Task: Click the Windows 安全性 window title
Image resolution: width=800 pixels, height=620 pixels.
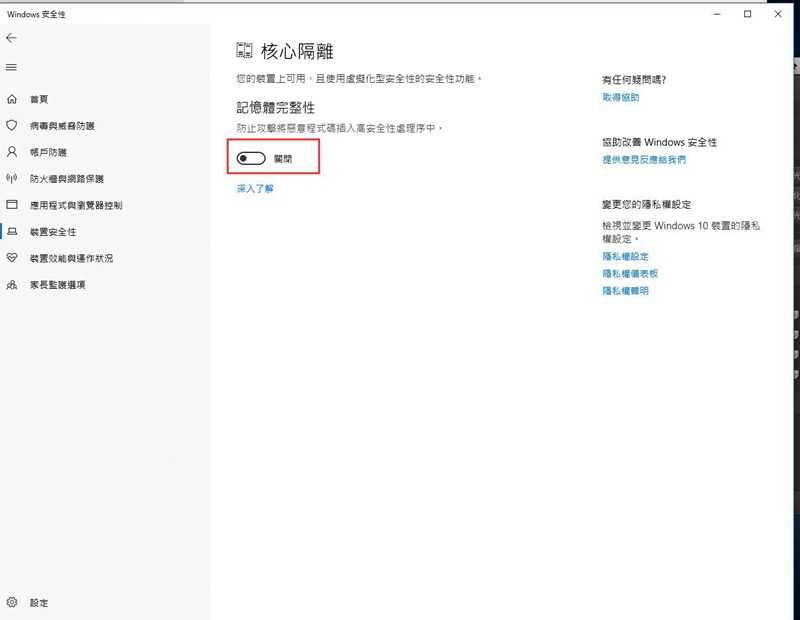Action: [36, 14]
